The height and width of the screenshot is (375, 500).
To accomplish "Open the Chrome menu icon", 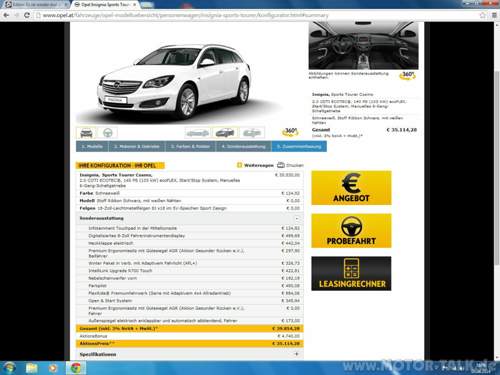I will pyautogui.click(x=494, y=15).
